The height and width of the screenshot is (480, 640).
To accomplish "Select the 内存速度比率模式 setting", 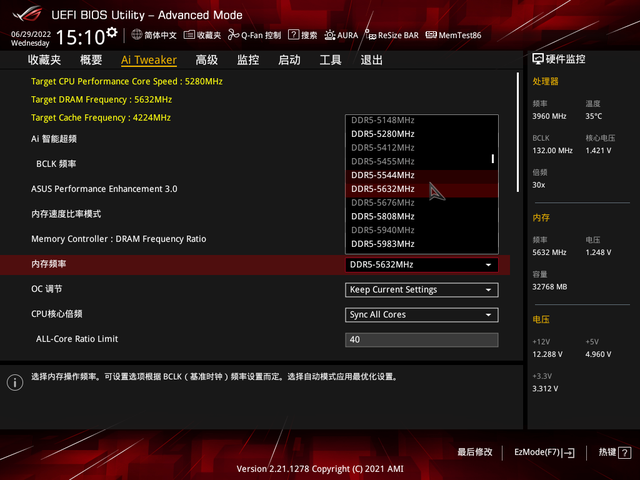I will [x=66, y=214].
